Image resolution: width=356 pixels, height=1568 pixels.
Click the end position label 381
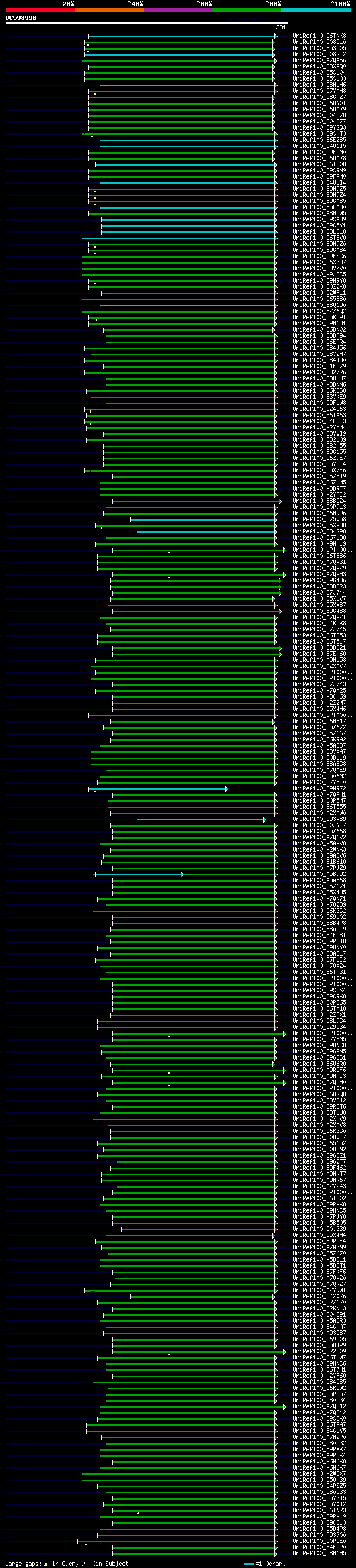[x=281, y=27]
